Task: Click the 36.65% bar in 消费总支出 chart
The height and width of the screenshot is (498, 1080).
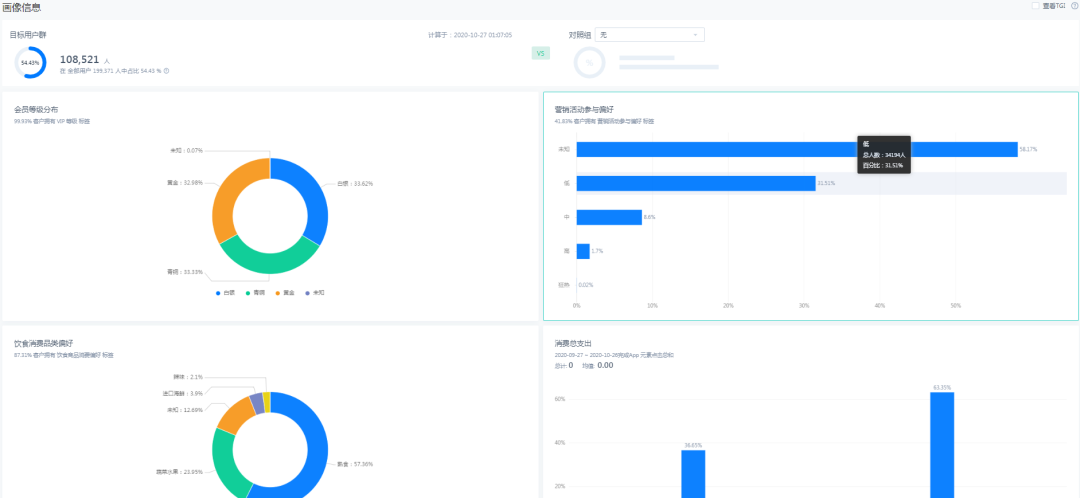Action: [x=693, y=474]
